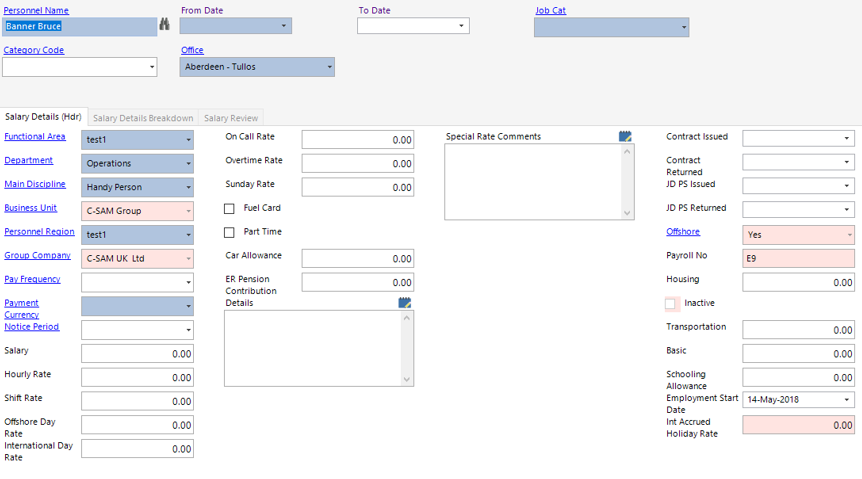The width and height of the screenshot is (862, 479).
Task: Open the To Date dropdown
Action: (461, 26)
